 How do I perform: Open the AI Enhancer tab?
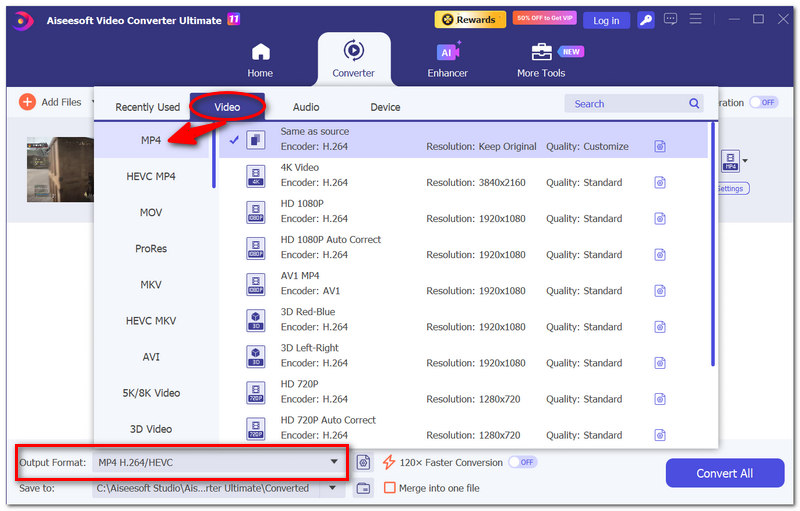[x=447, y=60]
